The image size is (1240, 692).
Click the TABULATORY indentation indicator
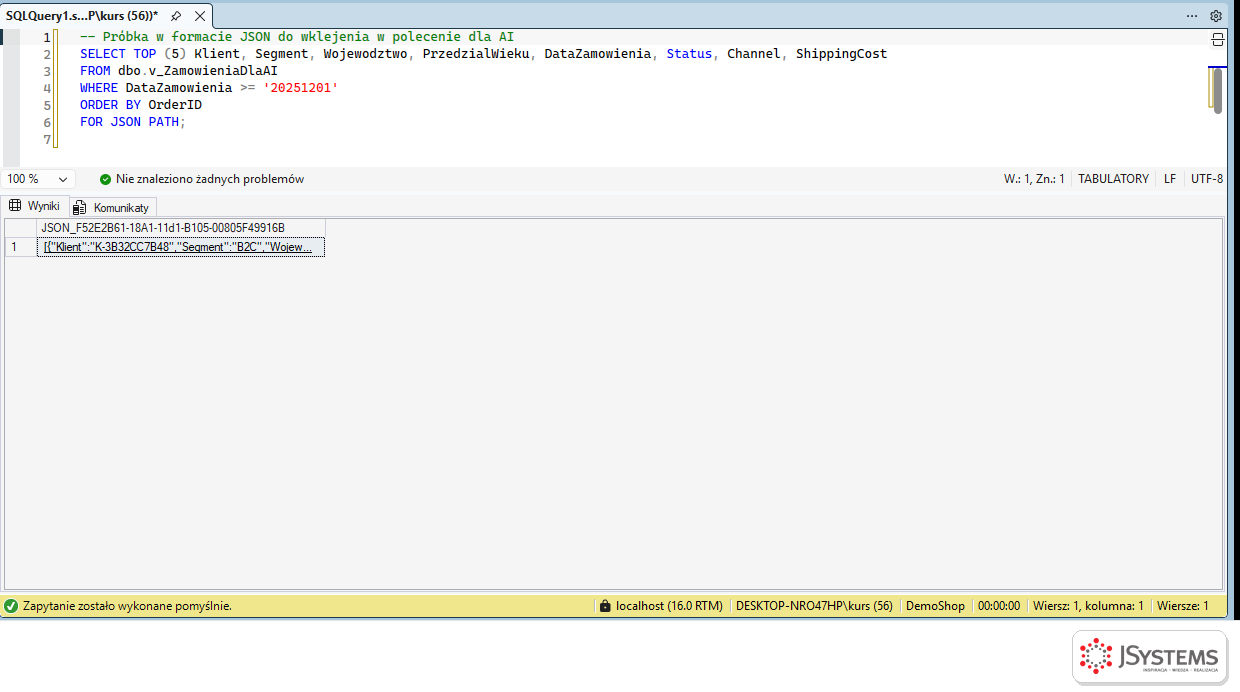click(x=1113, y=179)
